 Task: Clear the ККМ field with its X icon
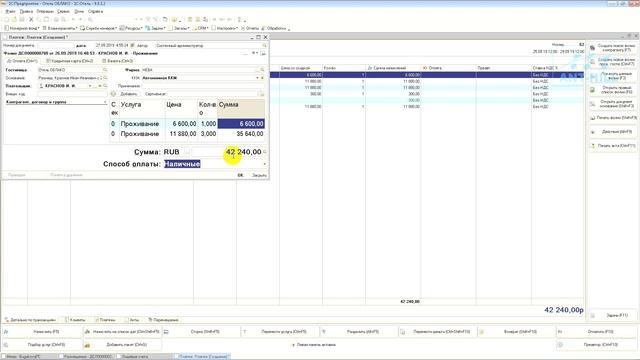pos(262,78)
